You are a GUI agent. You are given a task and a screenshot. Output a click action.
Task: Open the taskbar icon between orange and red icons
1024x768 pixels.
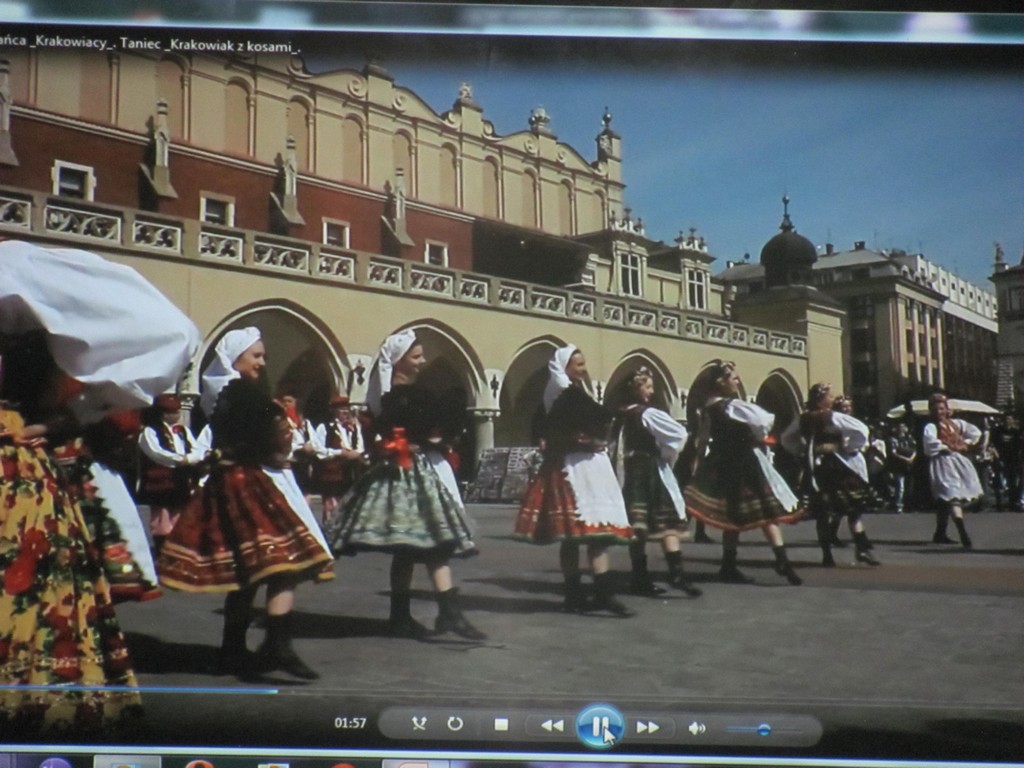pos(272,765)
